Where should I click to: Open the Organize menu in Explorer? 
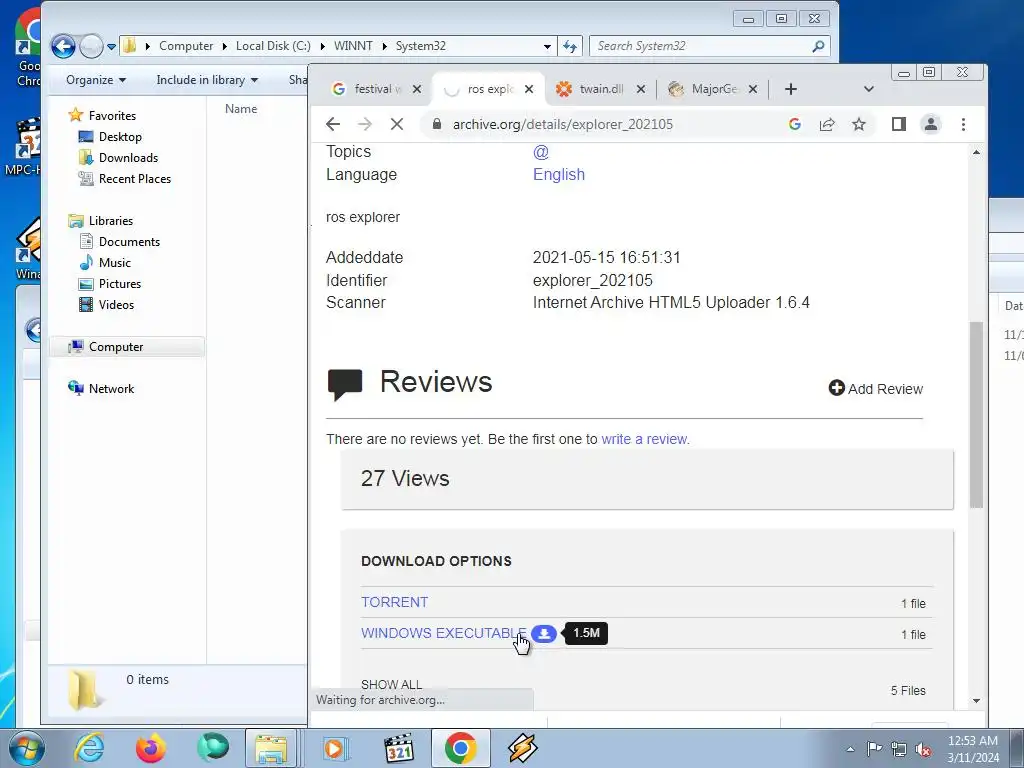point(96,80)
